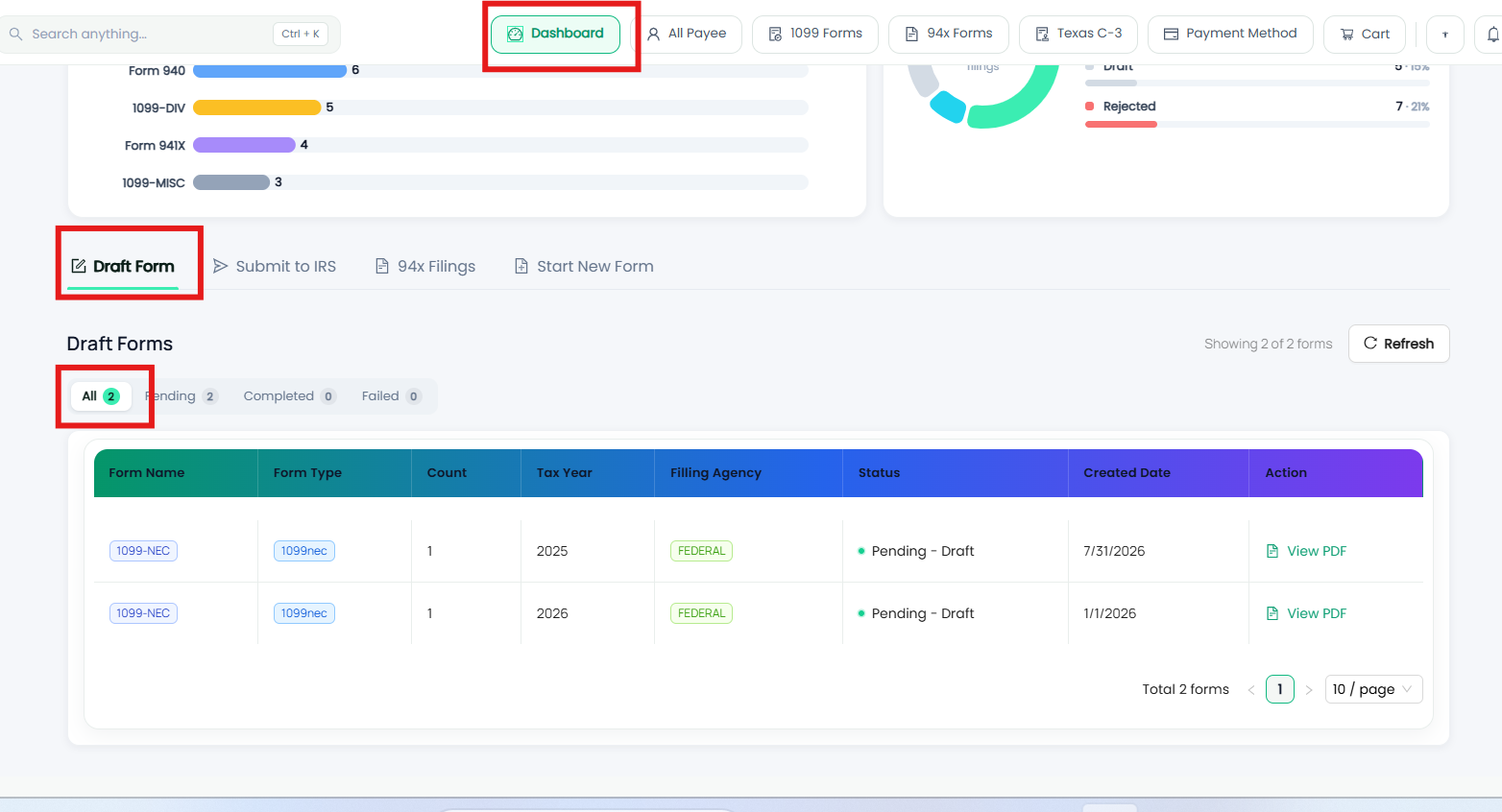Viewport: 1502px width, 812px height.
Task: Click the Form 941X purple bar
Action: point(244,145)
